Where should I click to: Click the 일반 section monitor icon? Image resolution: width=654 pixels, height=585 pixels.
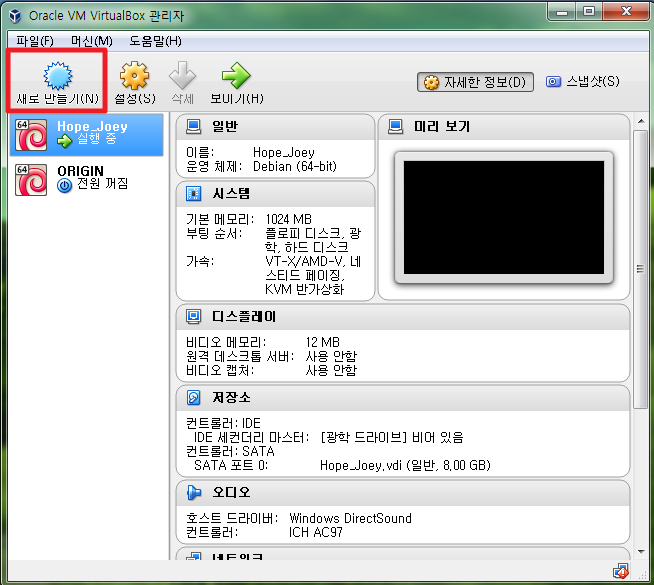pyautogui.click(x=194, y=126)
